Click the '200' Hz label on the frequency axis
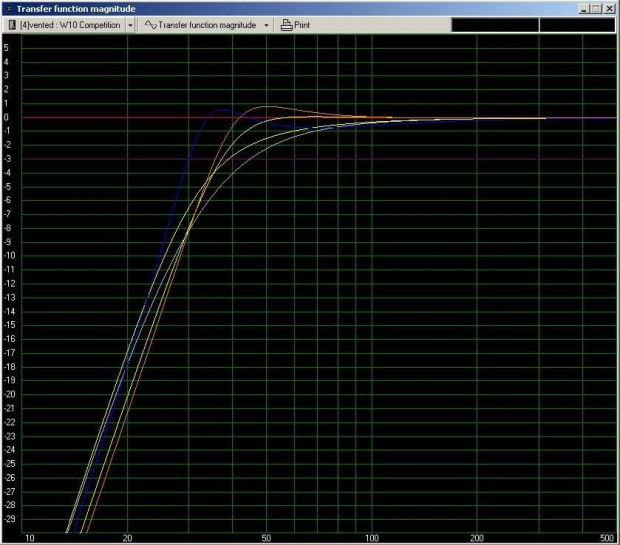The height and width of the screenshot is (545, 620). [477, 538]
